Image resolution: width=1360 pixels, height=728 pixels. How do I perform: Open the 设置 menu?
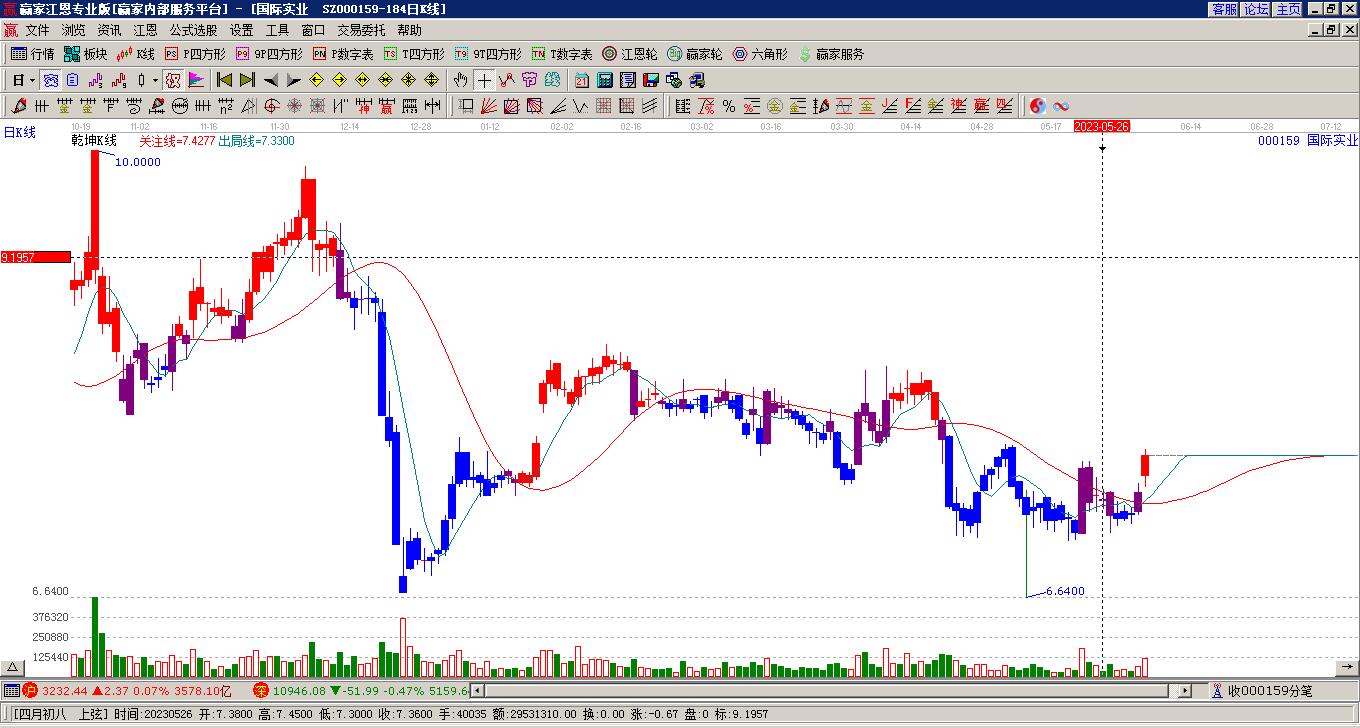tap(242, 31)
